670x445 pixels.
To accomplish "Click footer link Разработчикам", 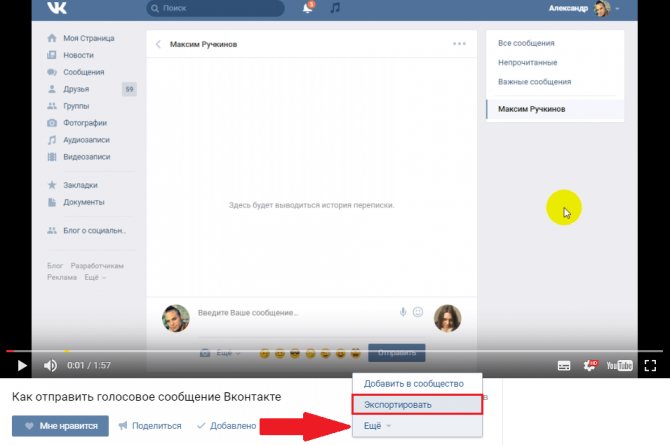I will point(97,266).
